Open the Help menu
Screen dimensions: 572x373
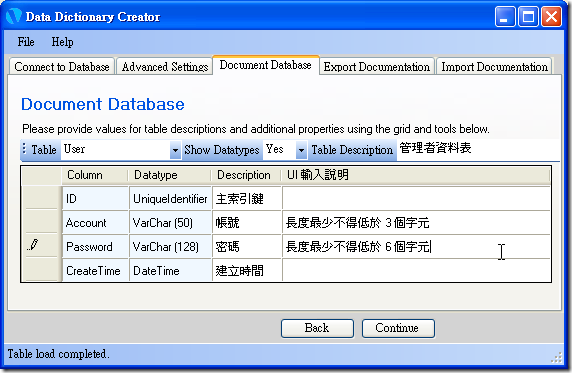tap(62, 42)
